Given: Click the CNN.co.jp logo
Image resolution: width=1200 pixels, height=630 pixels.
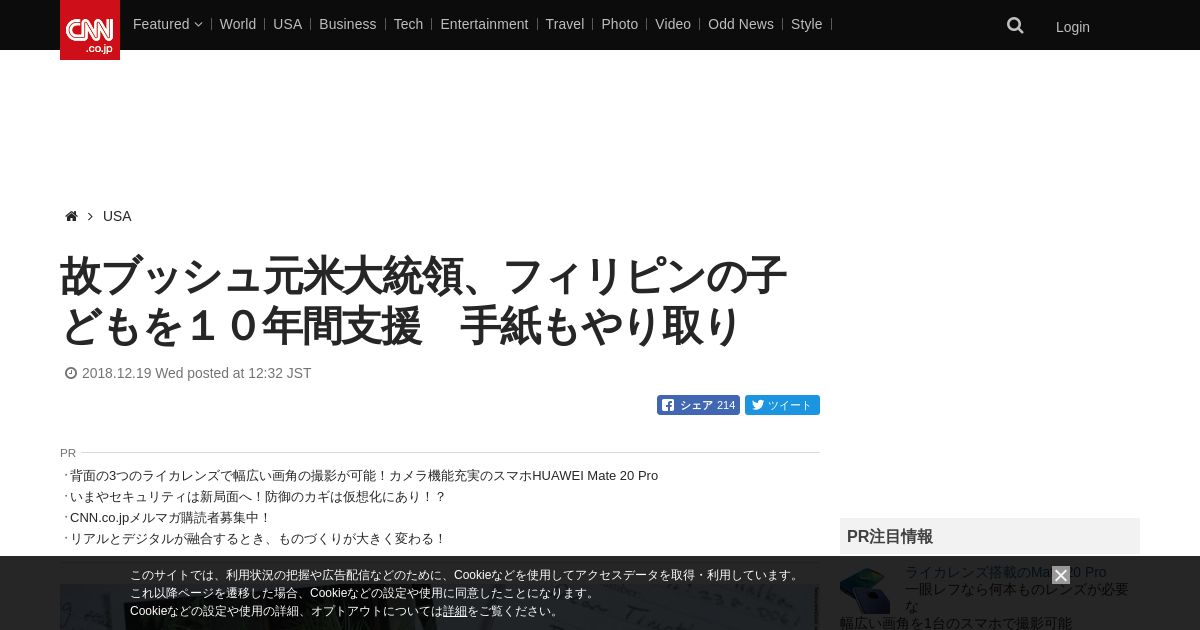Looking at the screenshot, I should point(90,30).
